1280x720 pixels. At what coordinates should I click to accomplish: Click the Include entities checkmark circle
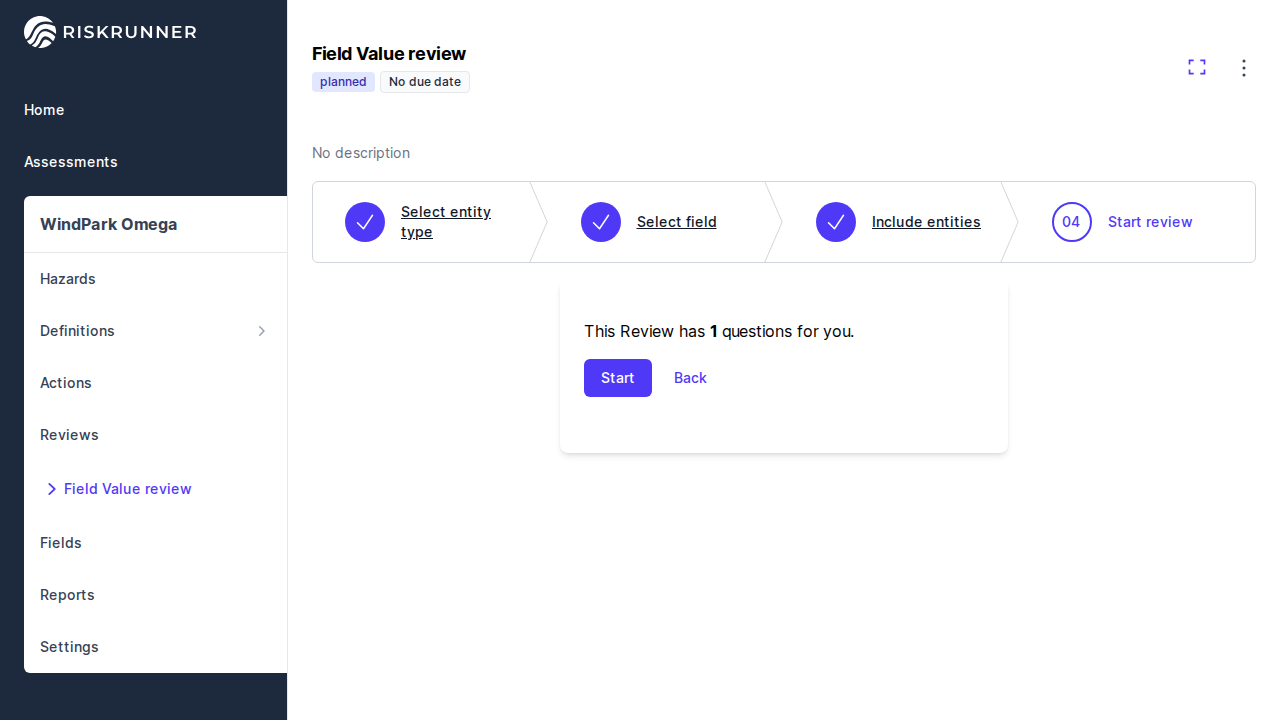(x=836, y=222)
